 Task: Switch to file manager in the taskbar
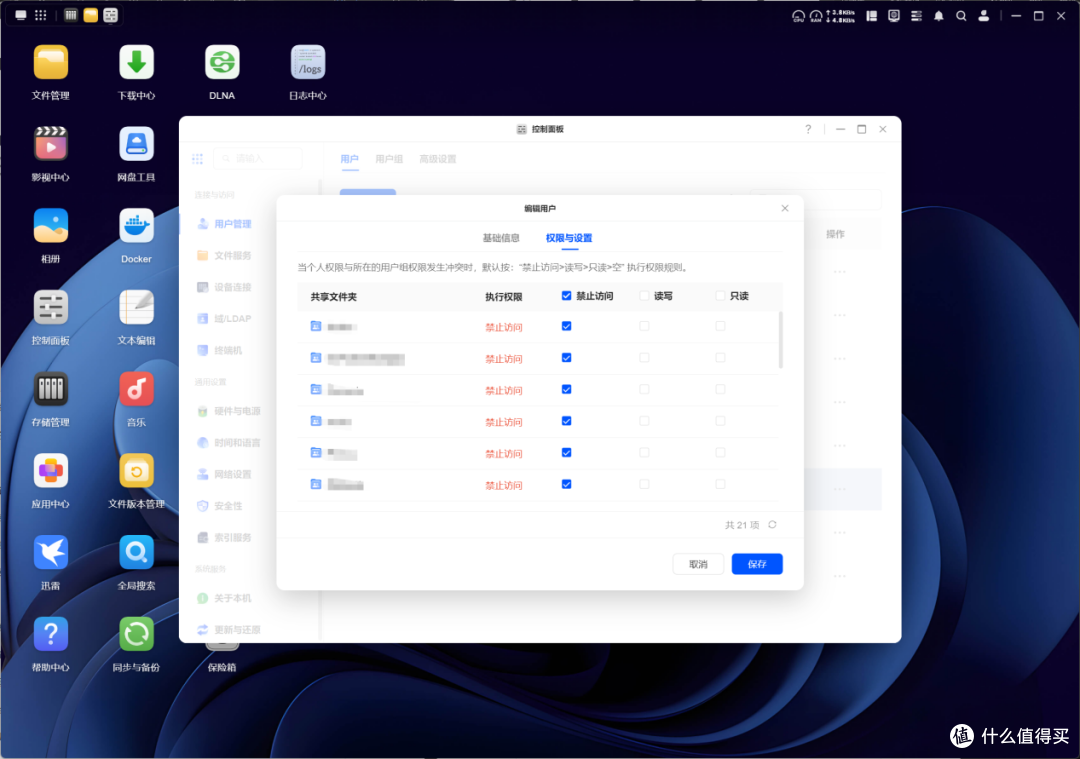(90, 15)
